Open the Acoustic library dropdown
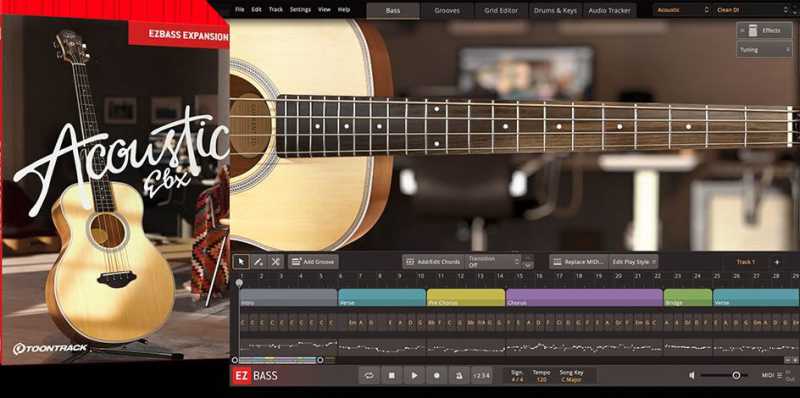Screen dimensions: 800x398 [x=682, y=10]
